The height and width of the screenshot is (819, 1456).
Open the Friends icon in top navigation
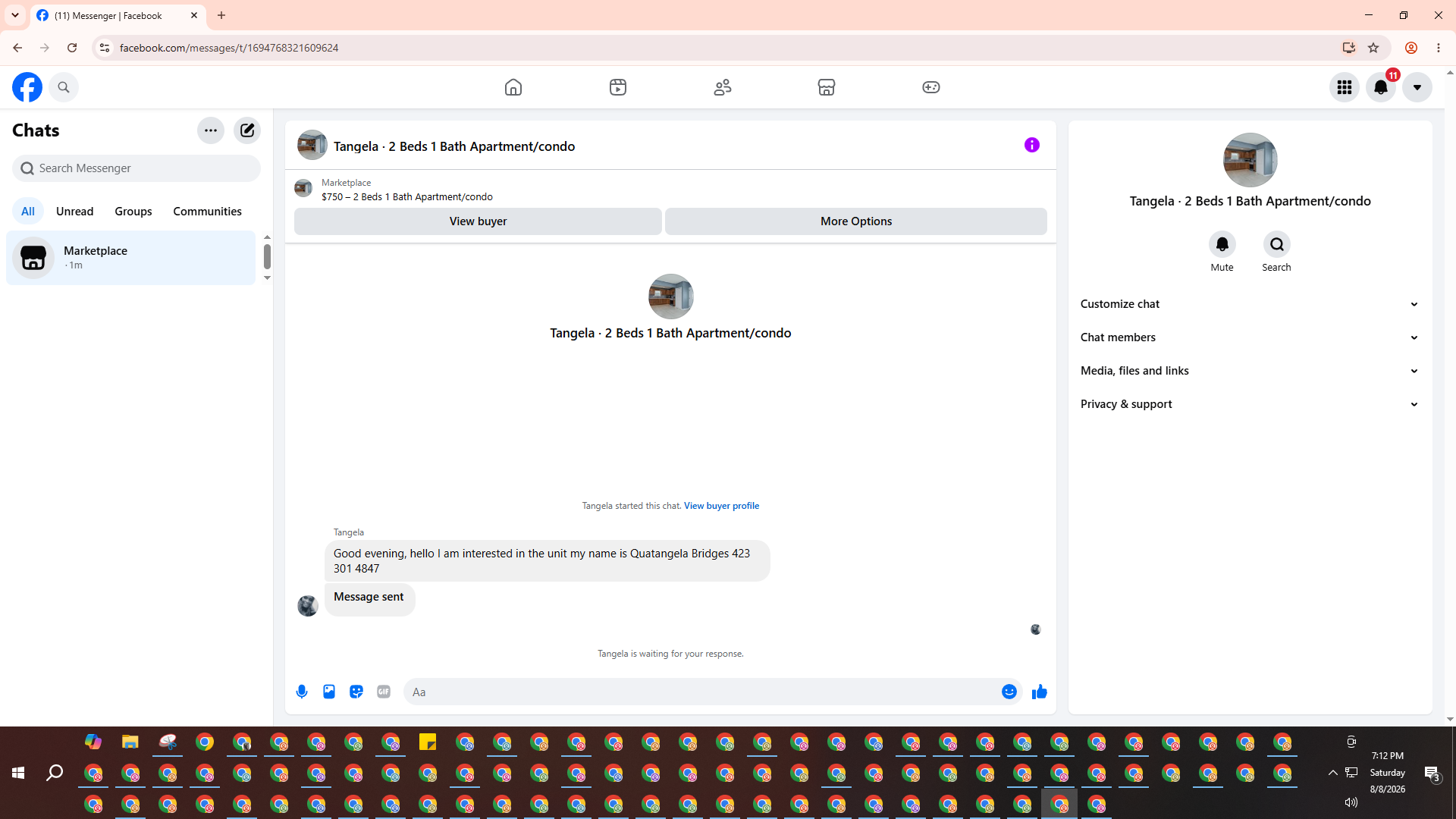tap(723, 87)
